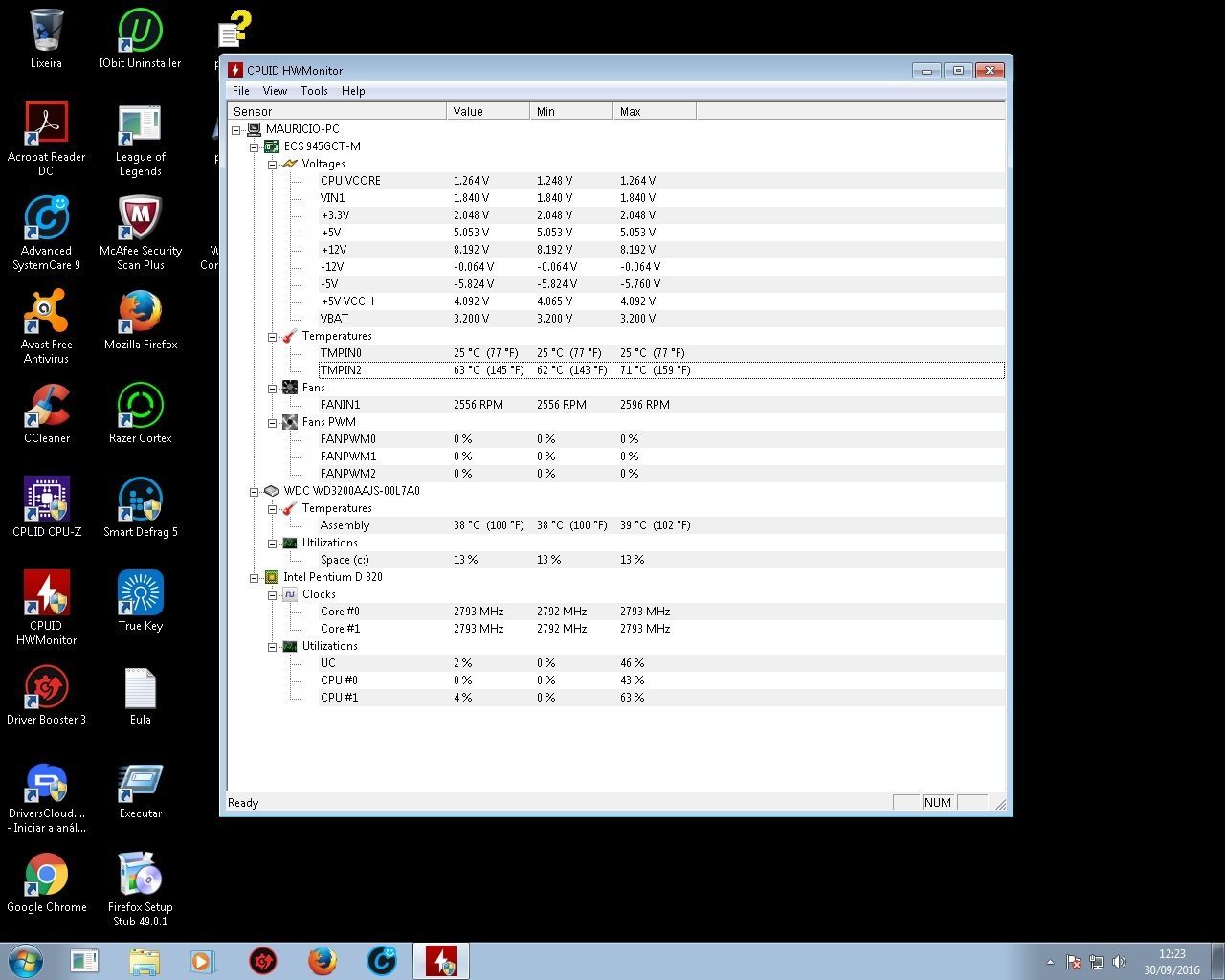Collapse the Intel Pentium D 820 node
The width and height of the screenshot is (1225, 980).
[255, 577]
